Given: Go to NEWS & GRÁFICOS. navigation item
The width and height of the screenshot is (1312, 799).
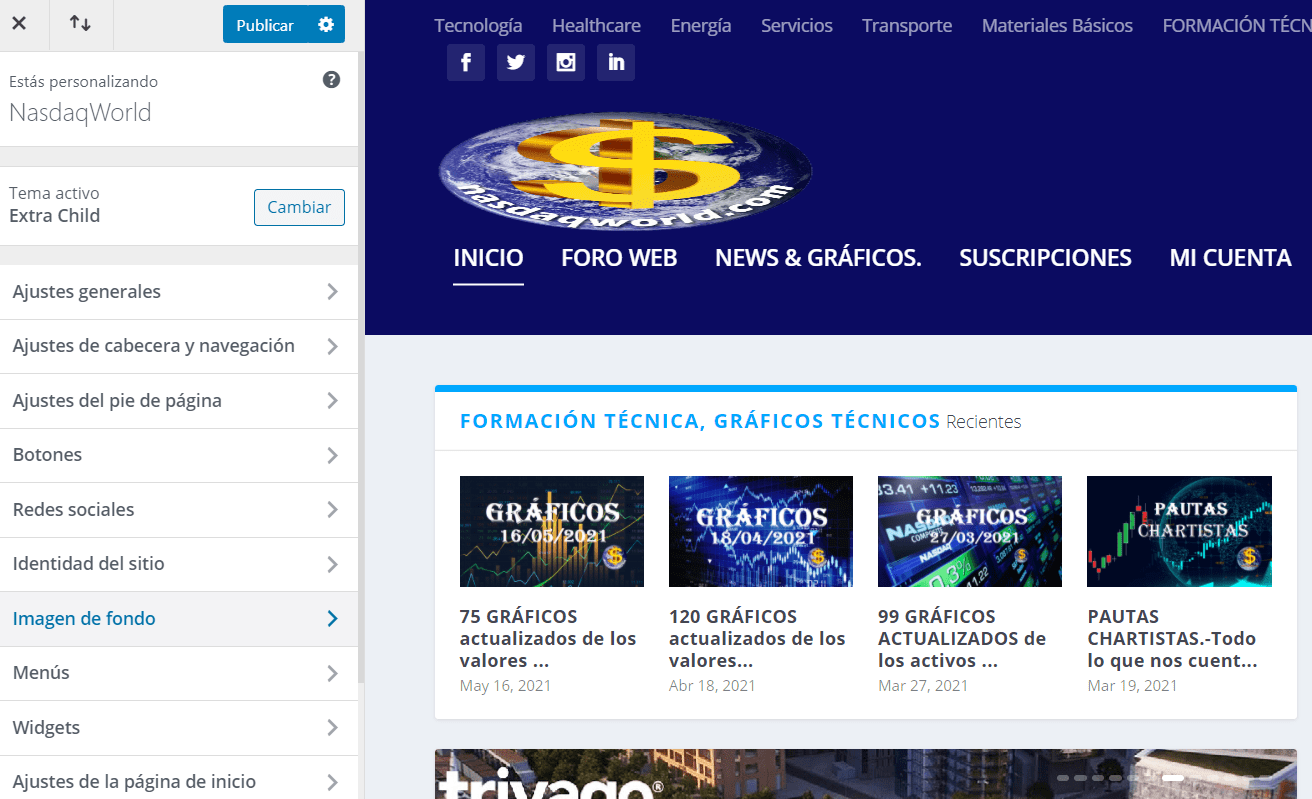Looking at the screenshot, I should (818, 258).
